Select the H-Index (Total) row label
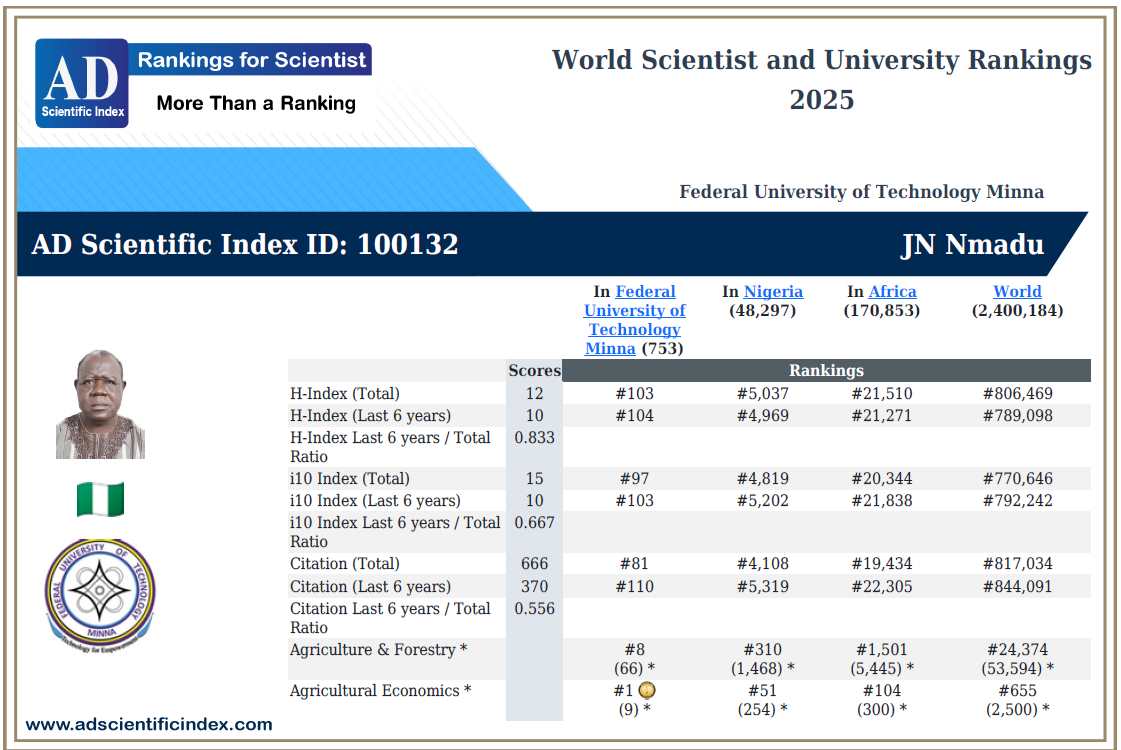The image size is (1121, 750). point(345,393)
